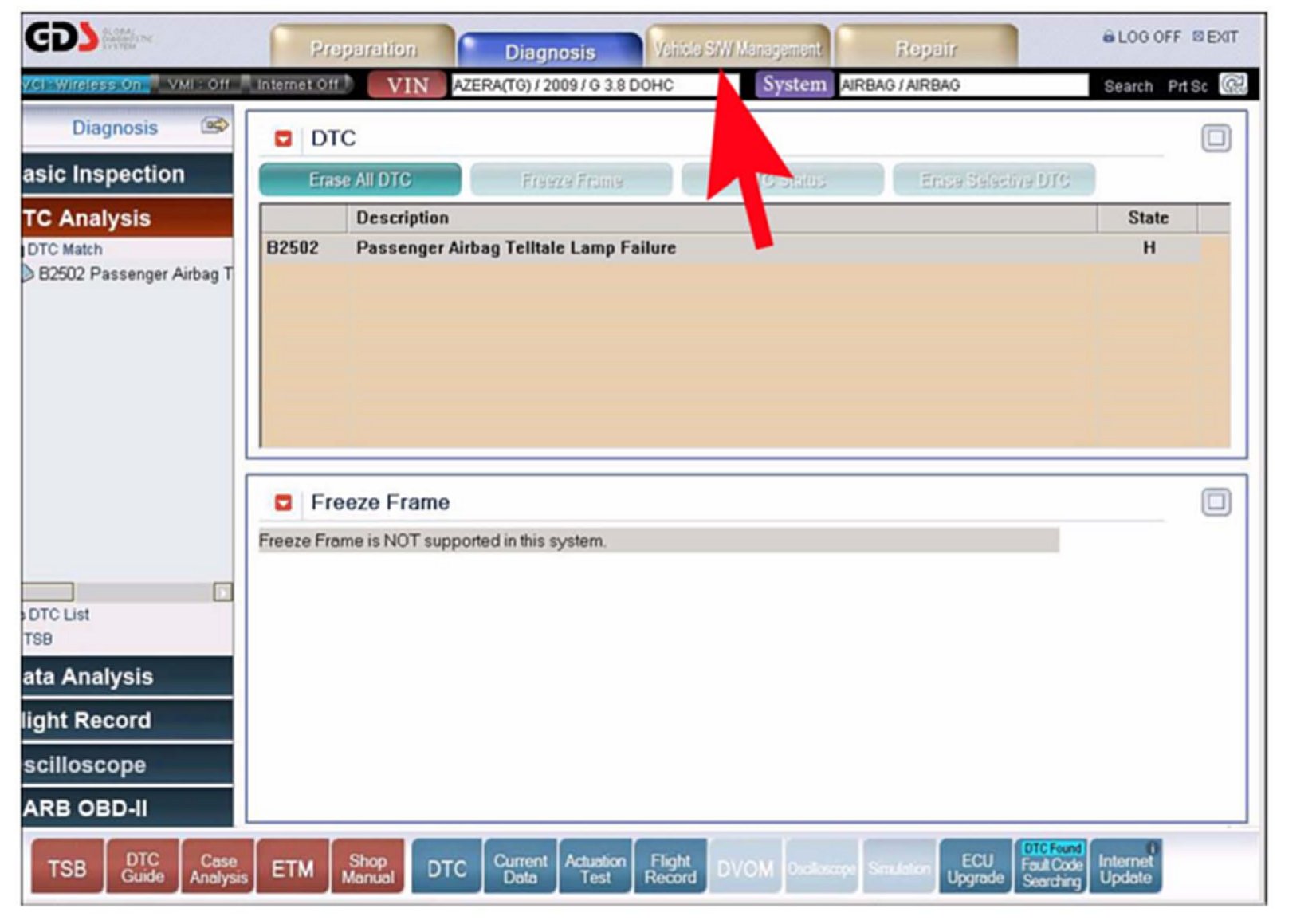Open the ETM wiring diagrams button
The height and width of the screenshot is (924, 1316).
[292, 867]
